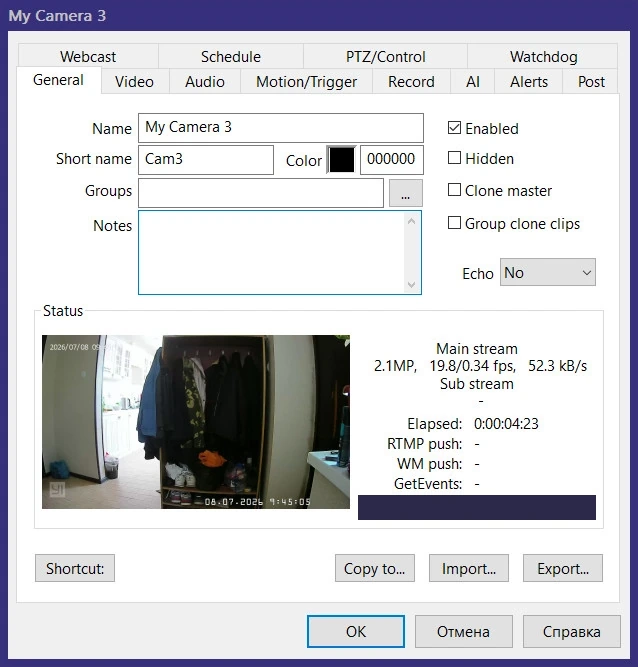Open help with the Справка button
638x667 pixels.
point(572,631)
